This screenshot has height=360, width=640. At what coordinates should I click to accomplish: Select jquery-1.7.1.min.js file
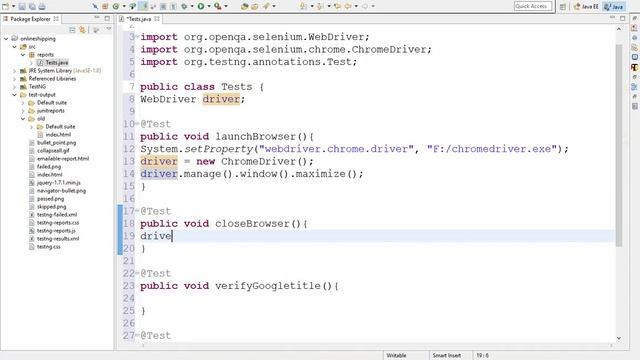coord(58,182)
